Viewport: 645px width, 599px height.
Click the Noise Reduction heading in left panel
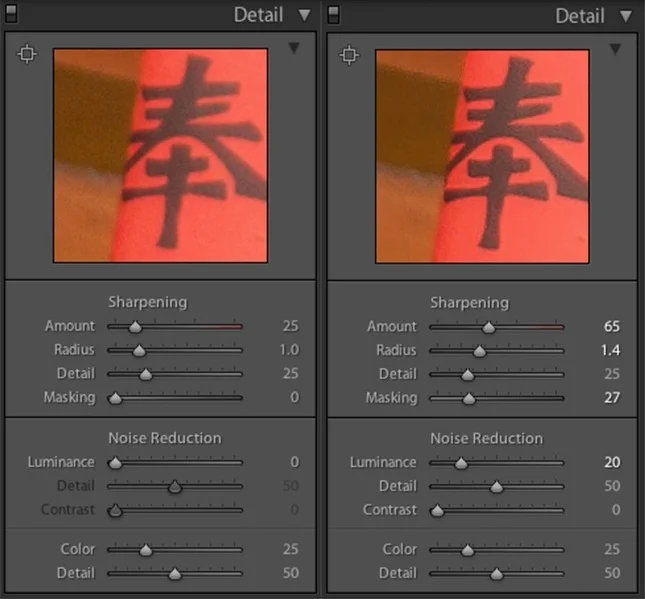(165, 438)
